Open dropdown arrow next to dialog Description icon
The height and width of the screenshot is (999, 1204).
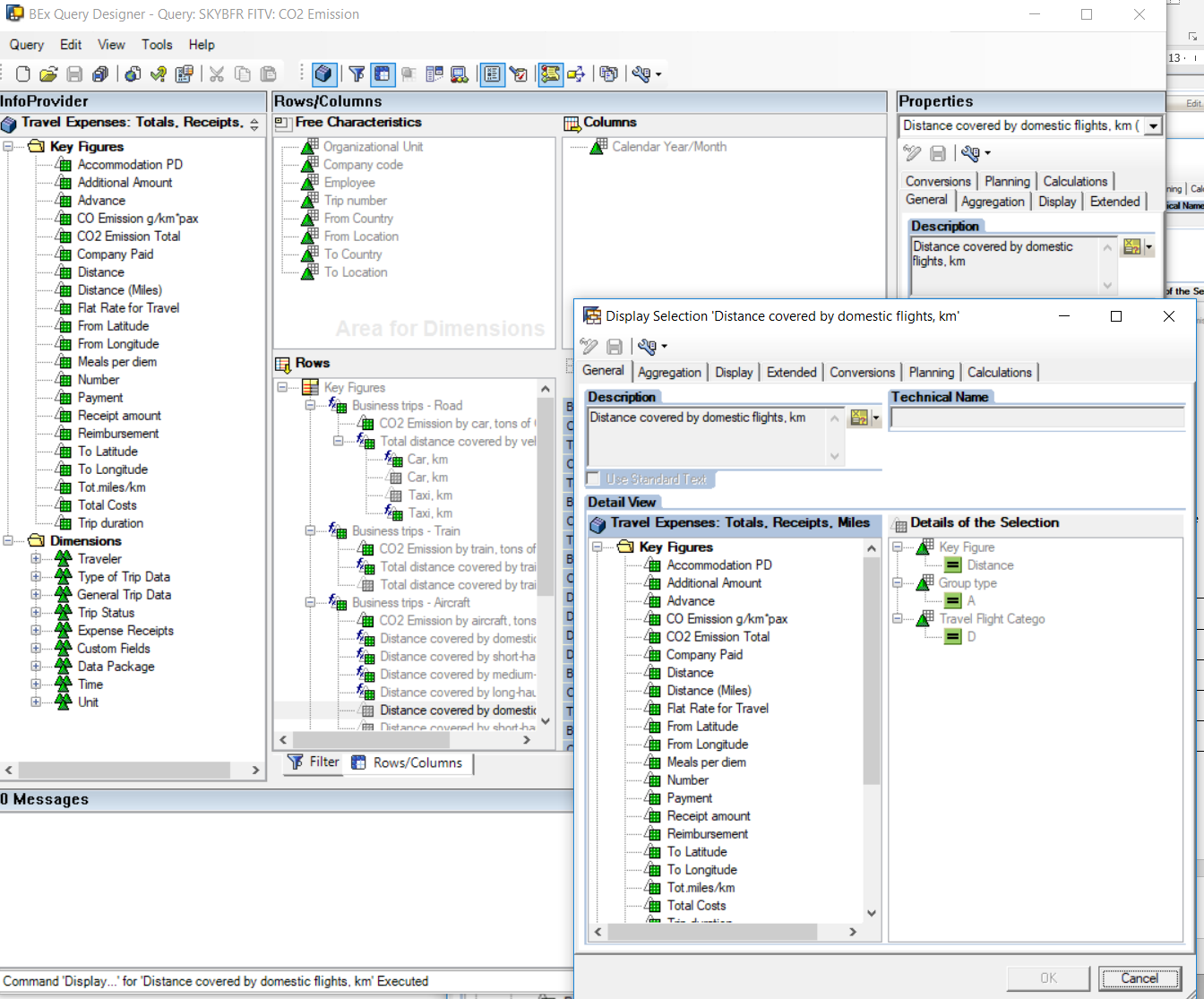point(876,419)
